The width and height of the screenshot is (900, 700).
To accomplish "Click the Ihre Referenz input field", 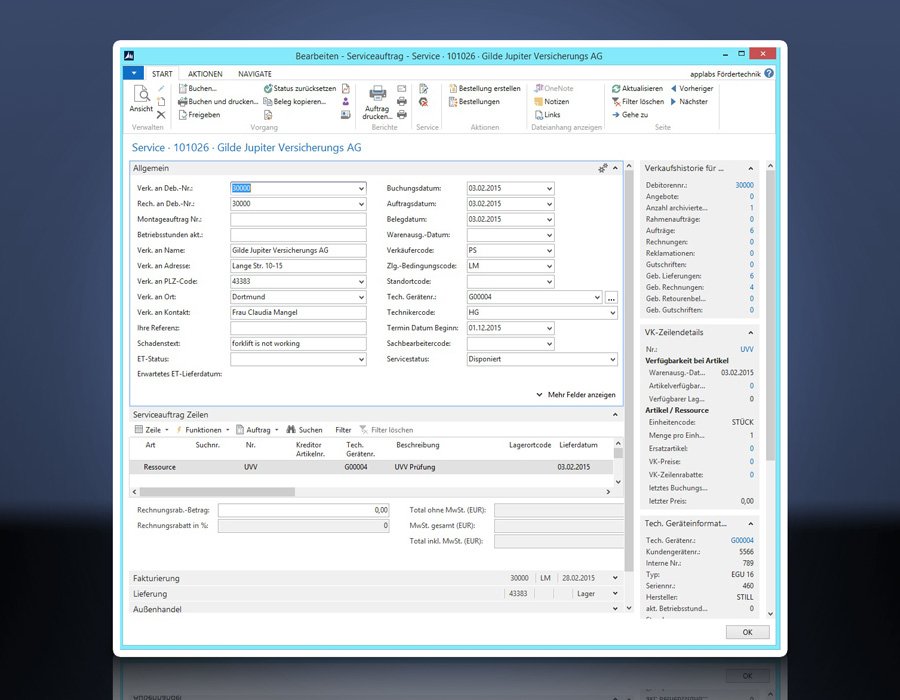I will coord(298,328).
